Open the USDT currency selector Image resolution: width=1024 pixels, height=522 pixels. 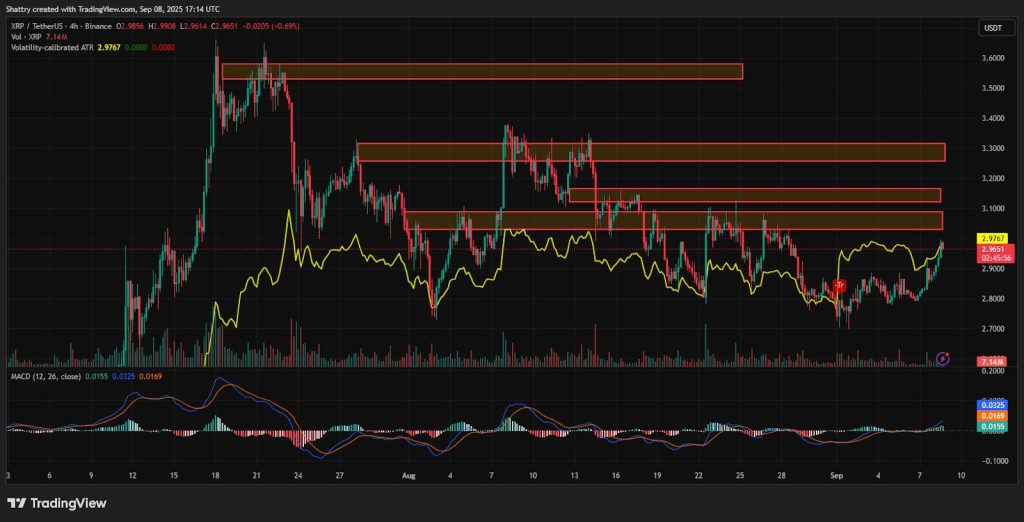tap(992, 27)
